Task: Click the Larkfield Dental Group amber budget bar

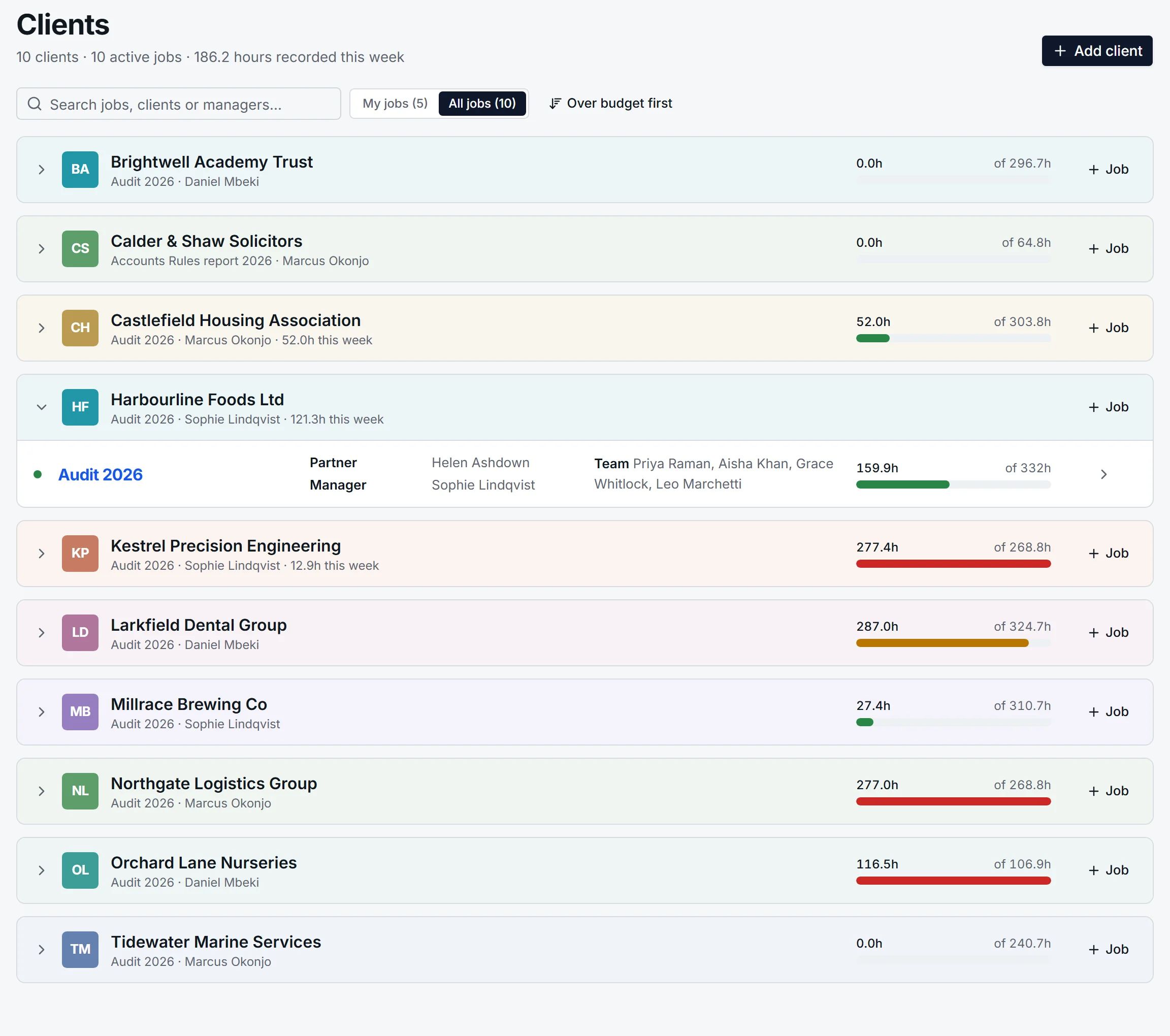Action: click(x=942, y=643)
